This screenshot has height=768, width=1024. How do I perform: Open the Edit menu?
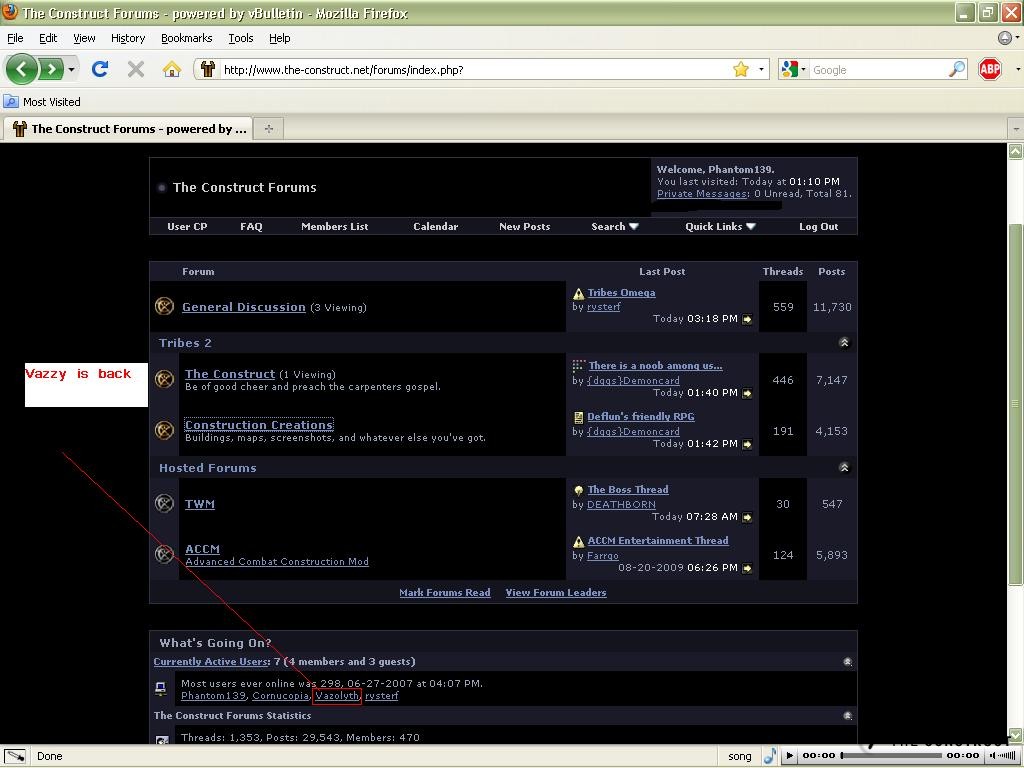pos(48,39)
